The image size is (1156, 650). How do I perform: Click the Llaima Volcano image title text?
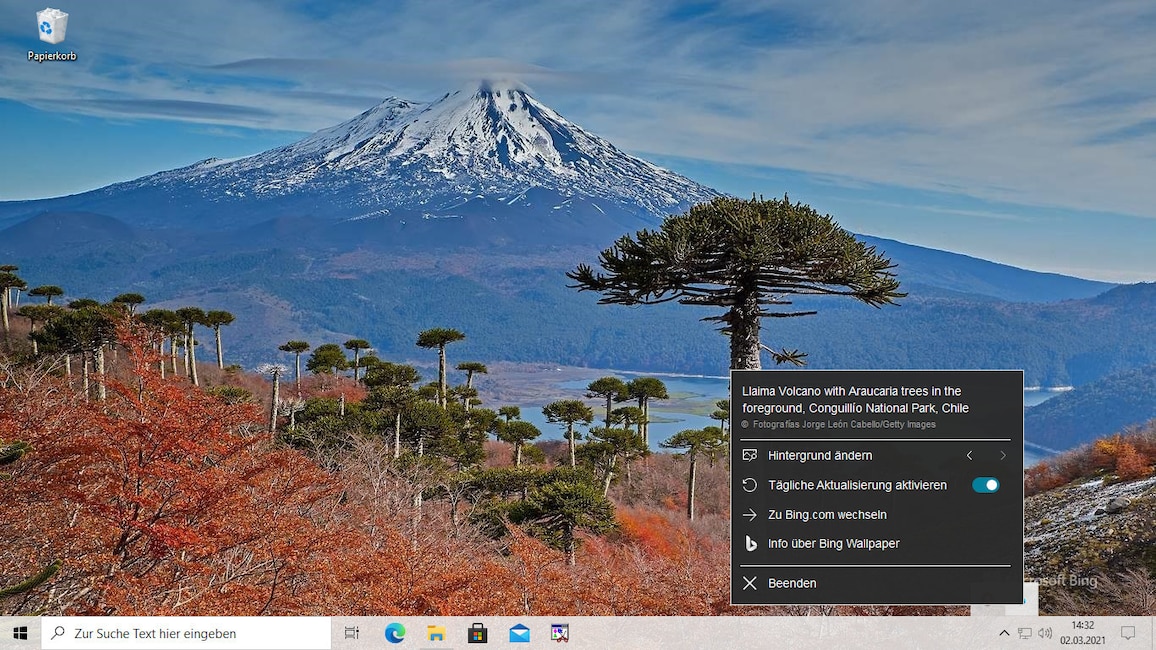[x=855, y=399]
